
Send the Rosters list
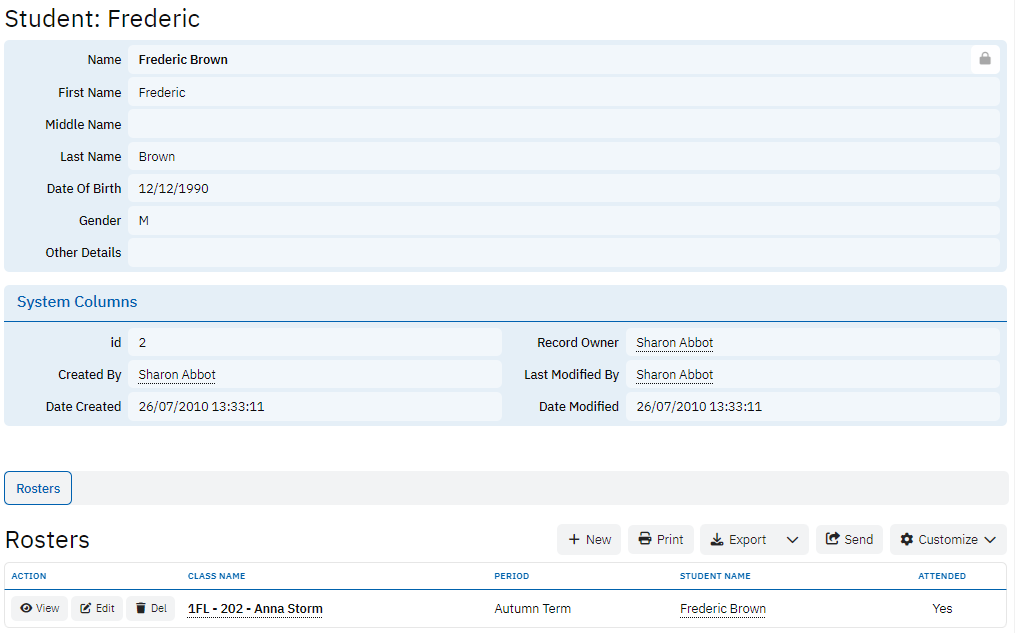pos(849,539)
